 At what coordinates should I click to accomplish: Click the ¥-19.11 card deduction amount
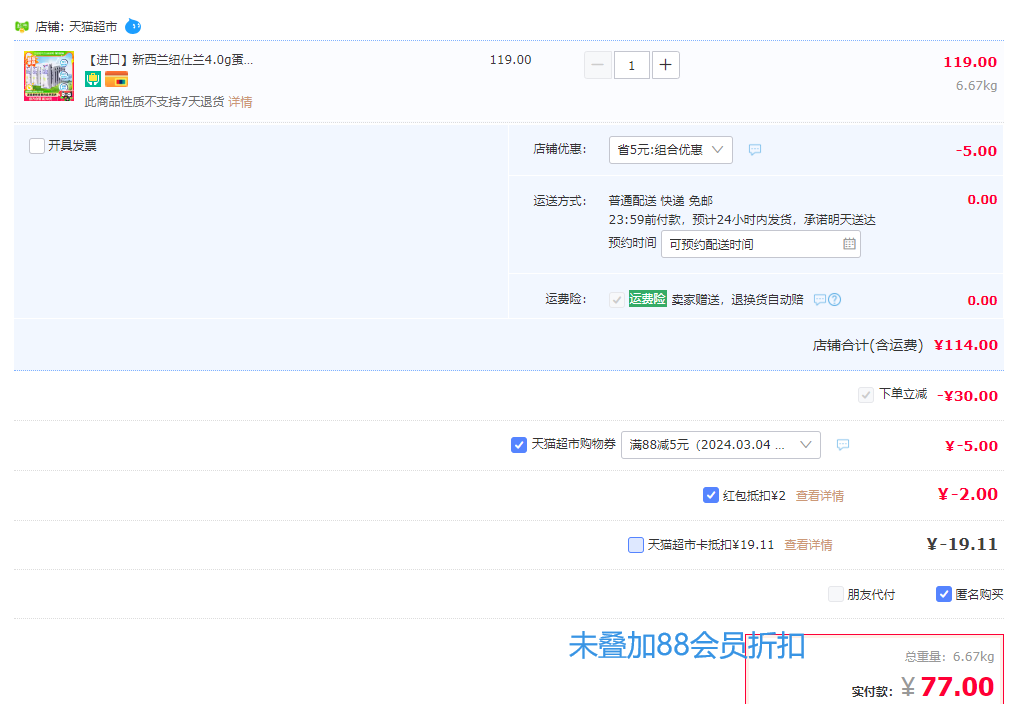coord(962,544)
